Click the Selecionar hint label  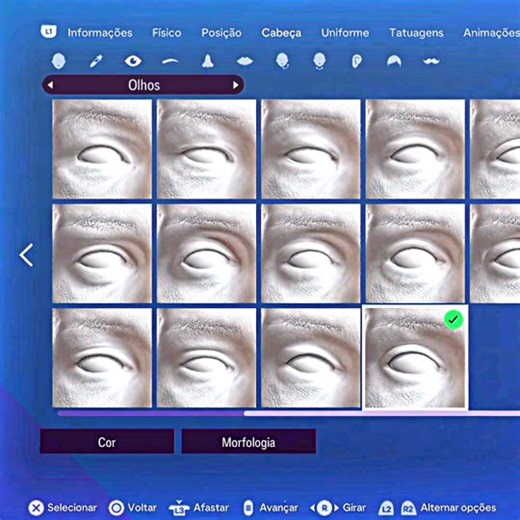pos(72,508)
